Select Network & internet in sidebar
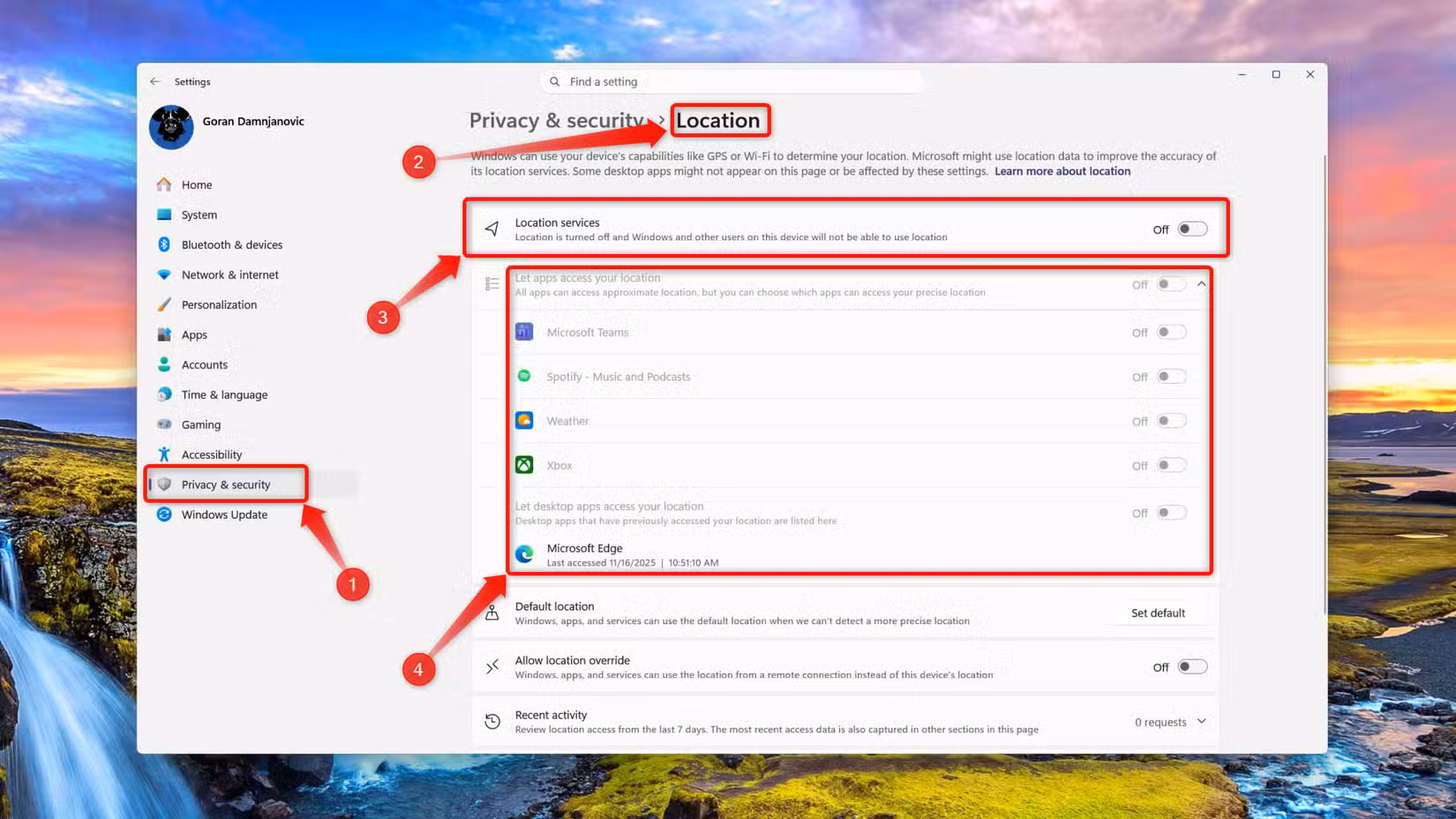The height and width of the screenshot is (819, 1456). click(x=229, y=274)
